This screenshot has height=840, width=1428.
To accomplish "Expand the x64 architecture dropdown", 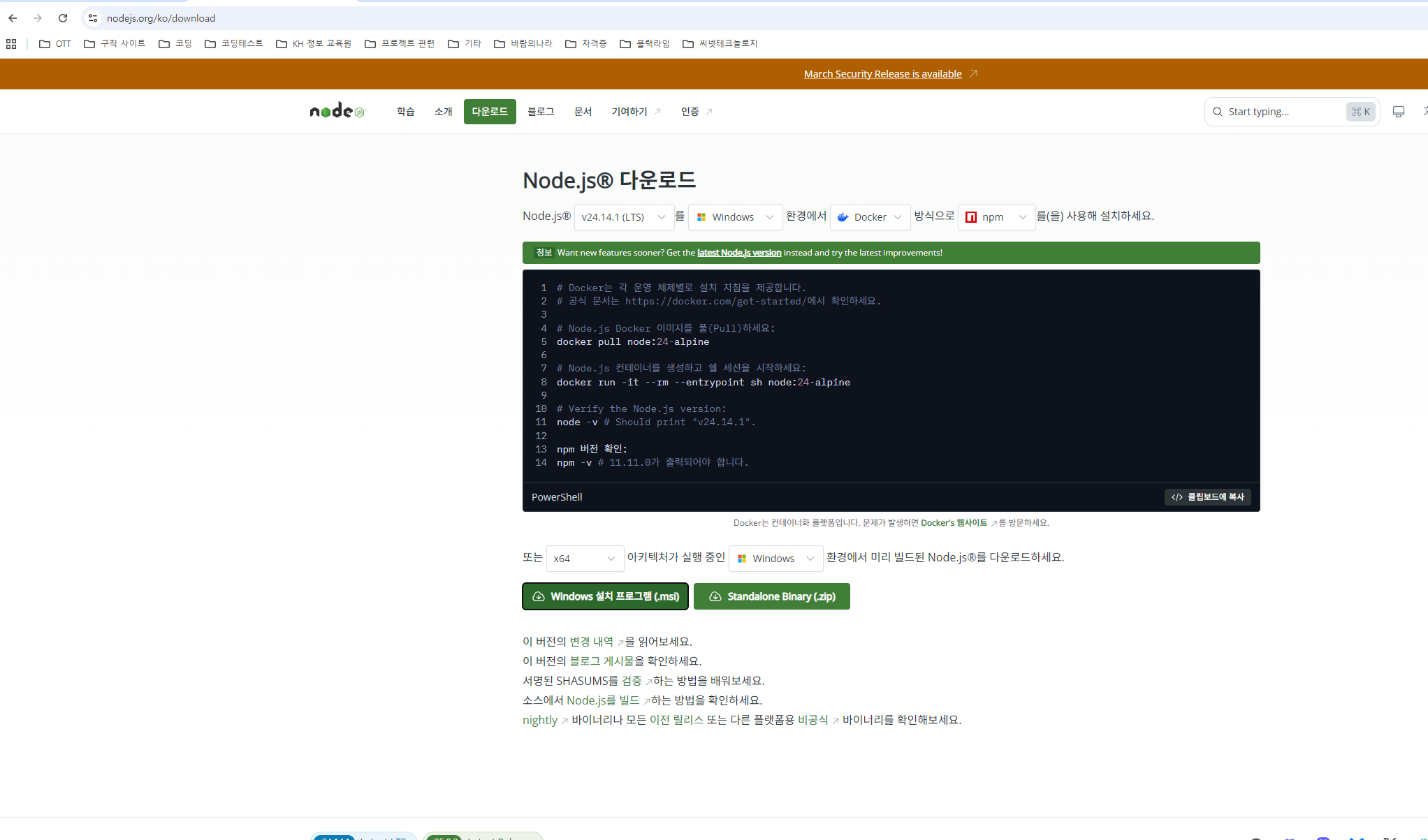I will pos(584,559).
